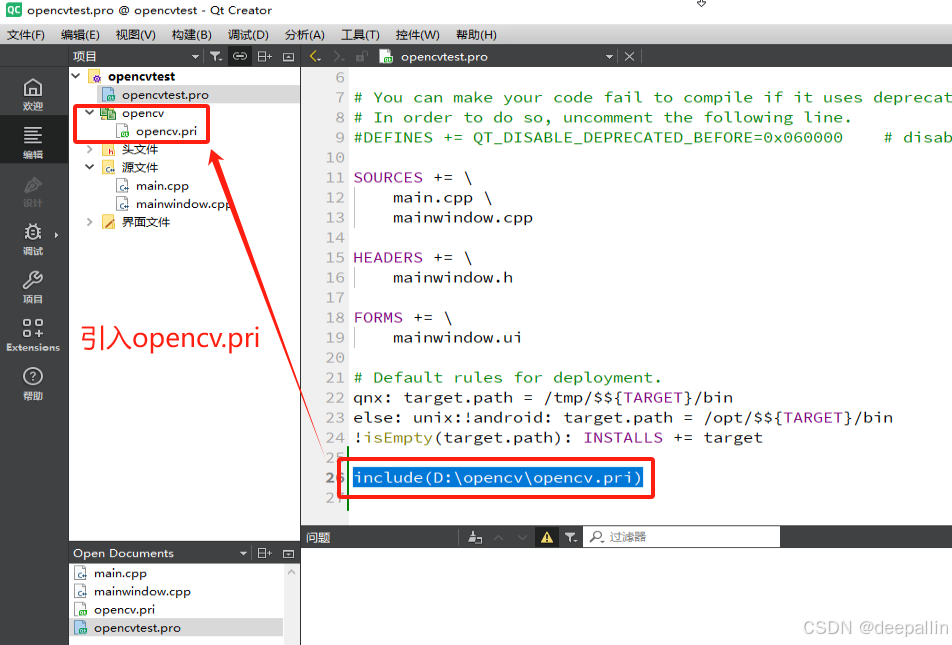Collapse the opencvtest project node
The image size is (952, 645).
[x=76, y=76]
